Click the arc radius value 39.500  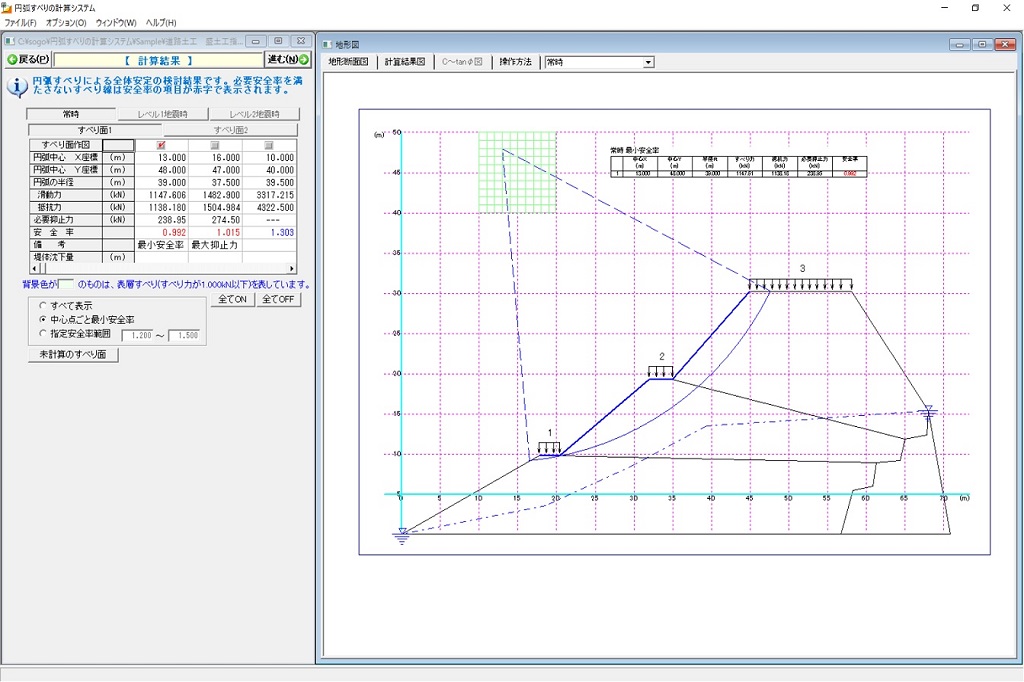click(x=280, y=183)
